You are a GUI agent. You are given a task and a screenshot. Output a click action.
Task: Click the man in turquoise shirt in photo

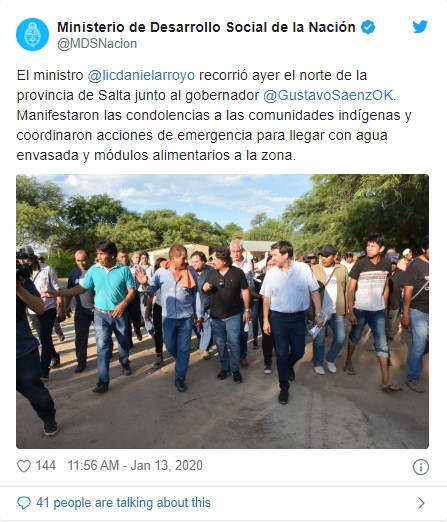[108, 315]
